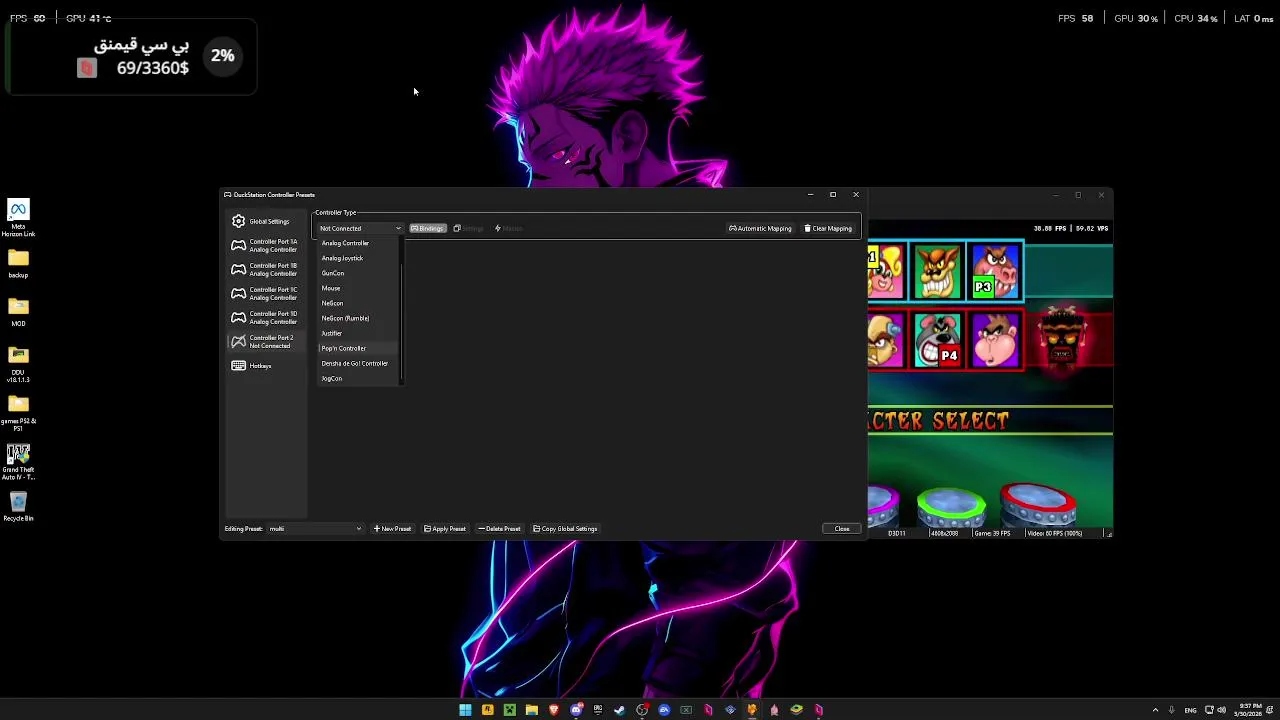Select the games PS2 & PS1 desktop folder
The image size is (1280, 720).
18,412
